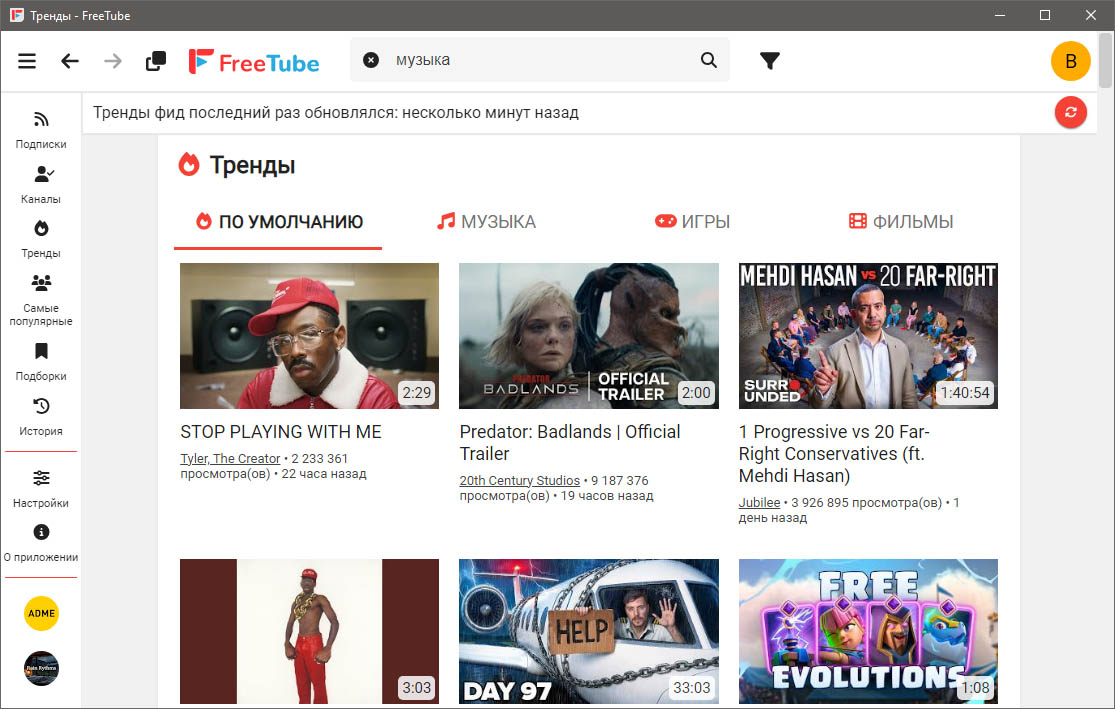Click the vertical scrollbar thumb
1115x709 pixels.
1105,60
